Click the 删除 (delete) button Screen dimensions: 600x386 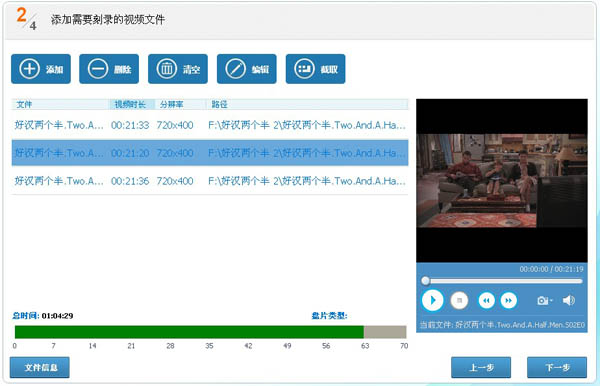tap(109, 69)
